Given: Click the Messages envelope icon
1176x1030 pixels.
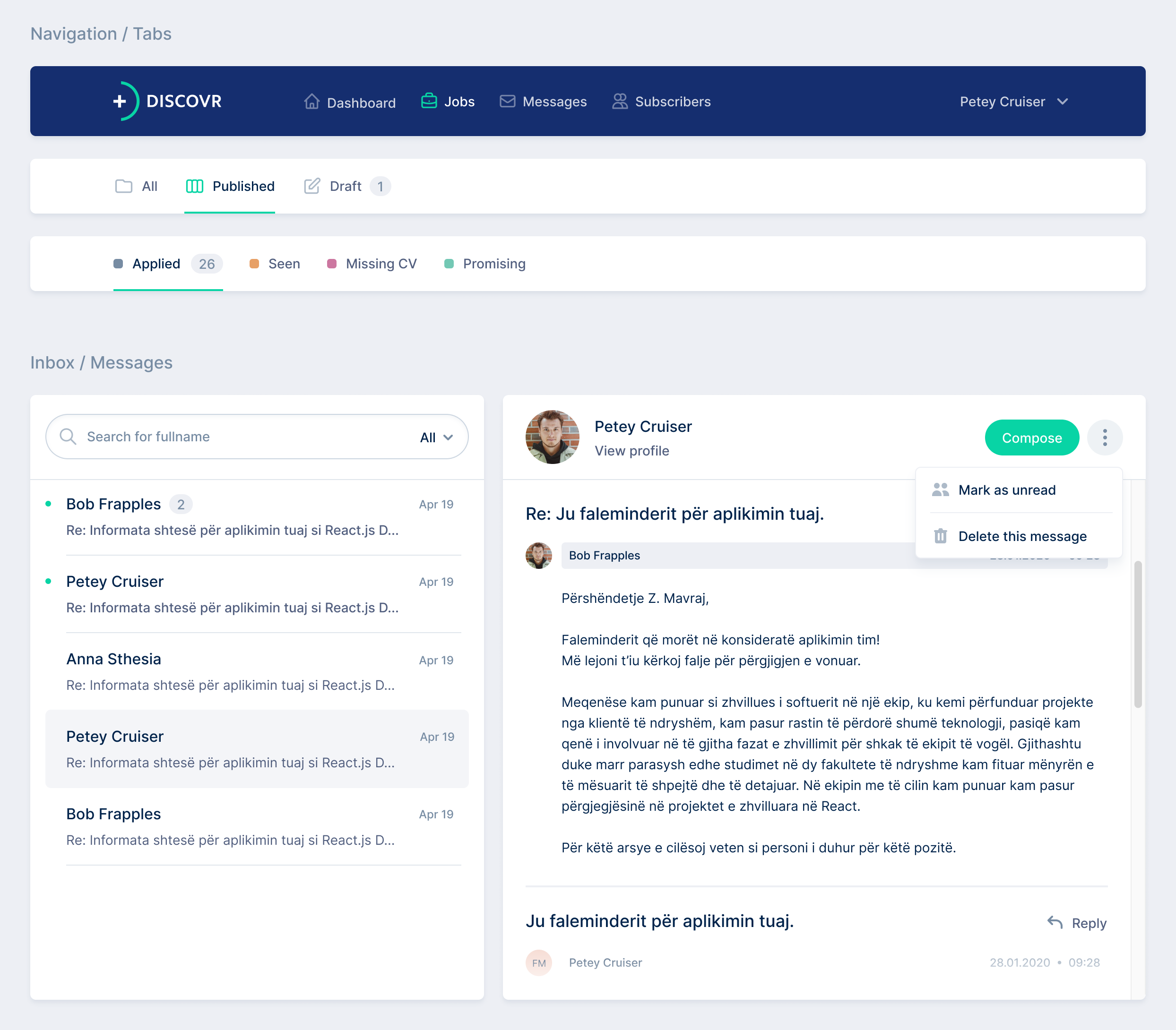Looking at the screenshot, I should coord(507,101).
